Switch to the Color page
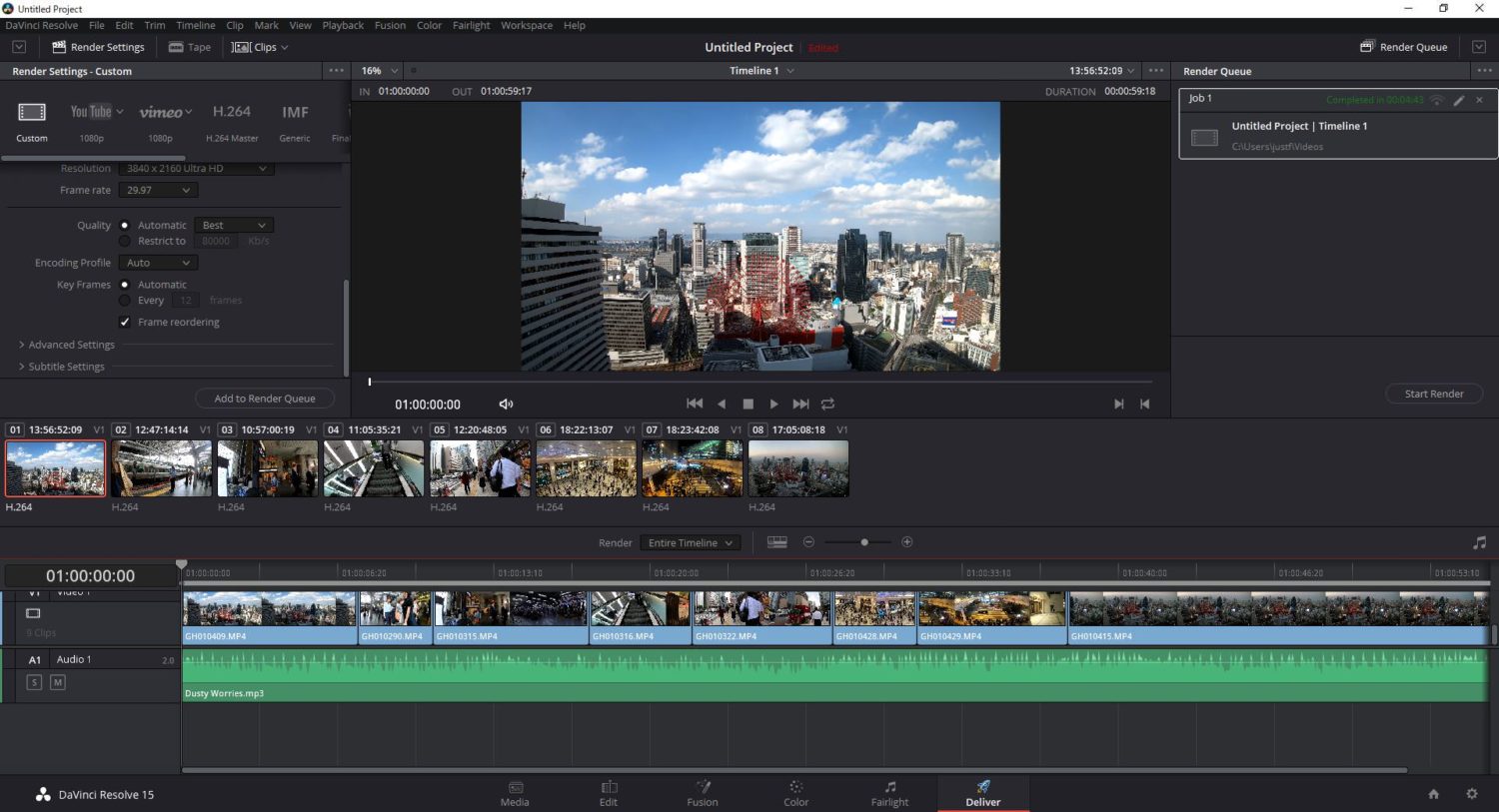This screenshot has width=1499, height=812. click(795, 793)
